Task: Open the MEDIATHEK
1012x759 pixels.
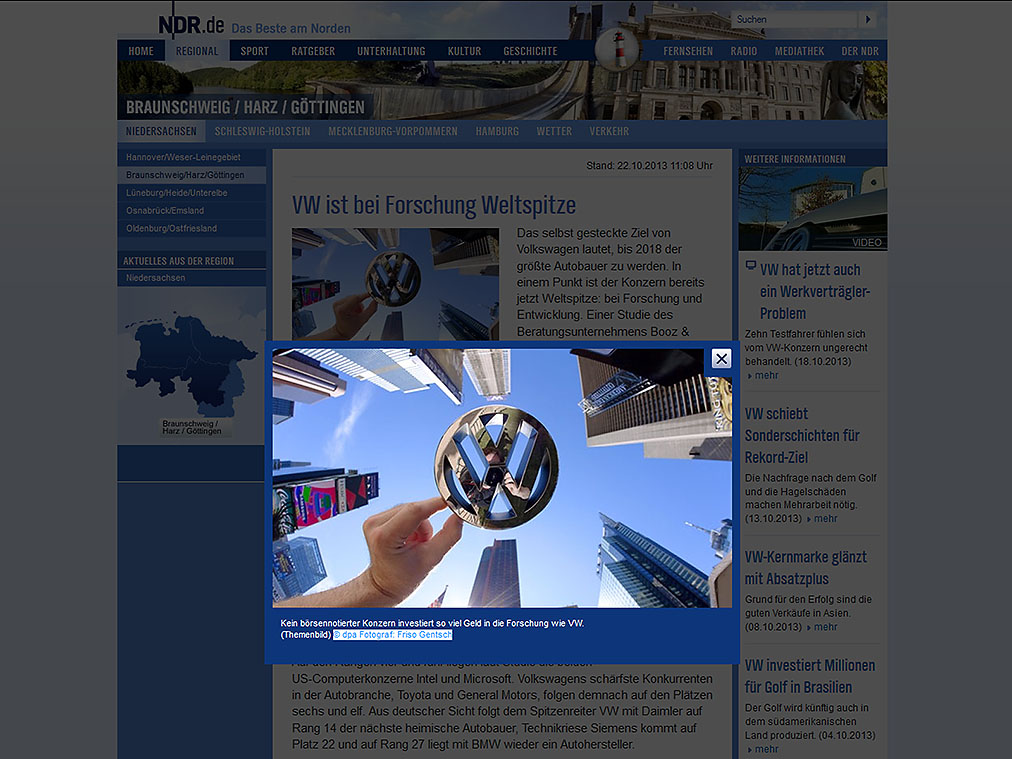Action: 799,51
